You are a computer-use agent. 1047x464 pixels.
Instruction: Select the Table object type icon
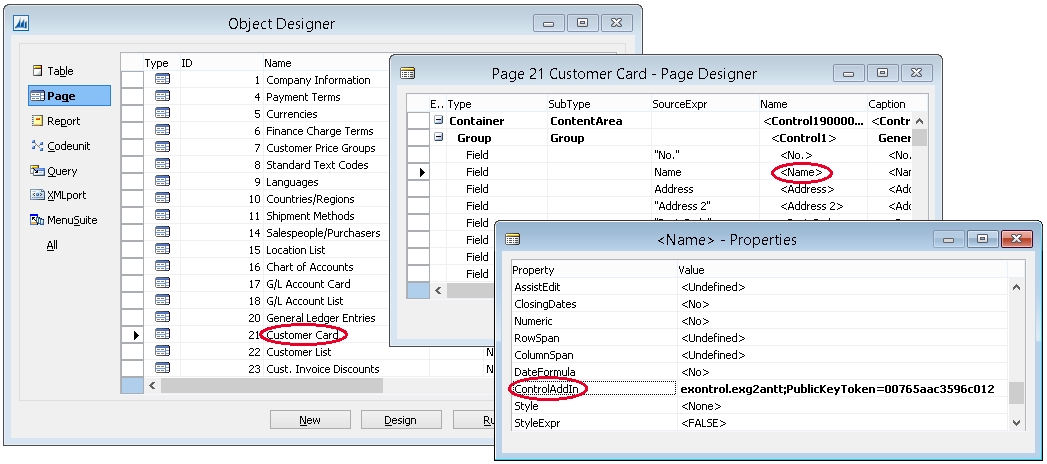[38, 71]
